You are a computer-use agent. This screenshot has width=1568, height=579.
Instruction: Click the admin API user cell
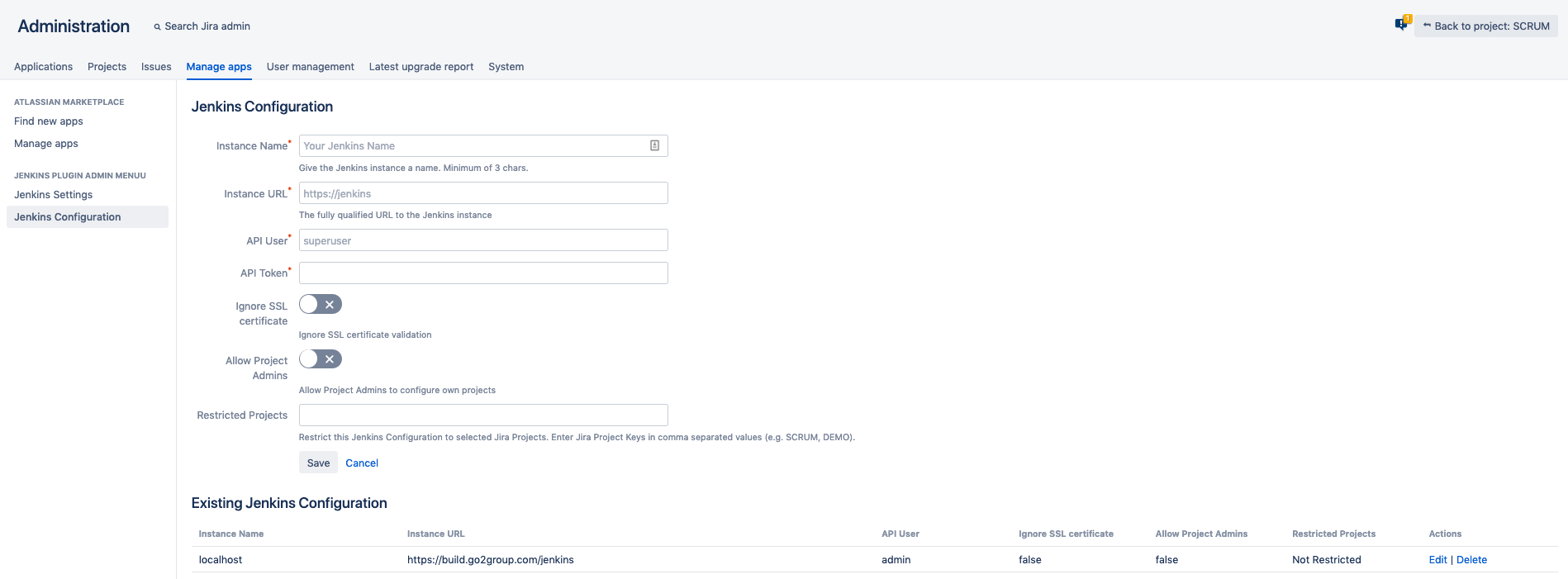pos(896,560)
